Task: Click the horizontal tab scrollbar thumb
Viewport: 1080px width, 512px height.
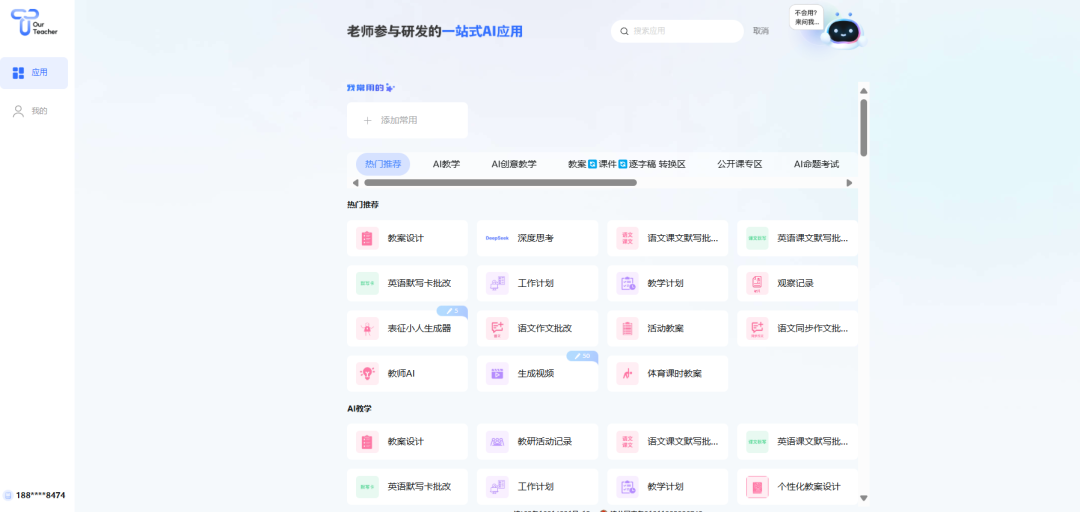Action: click(x=500, y=183)
